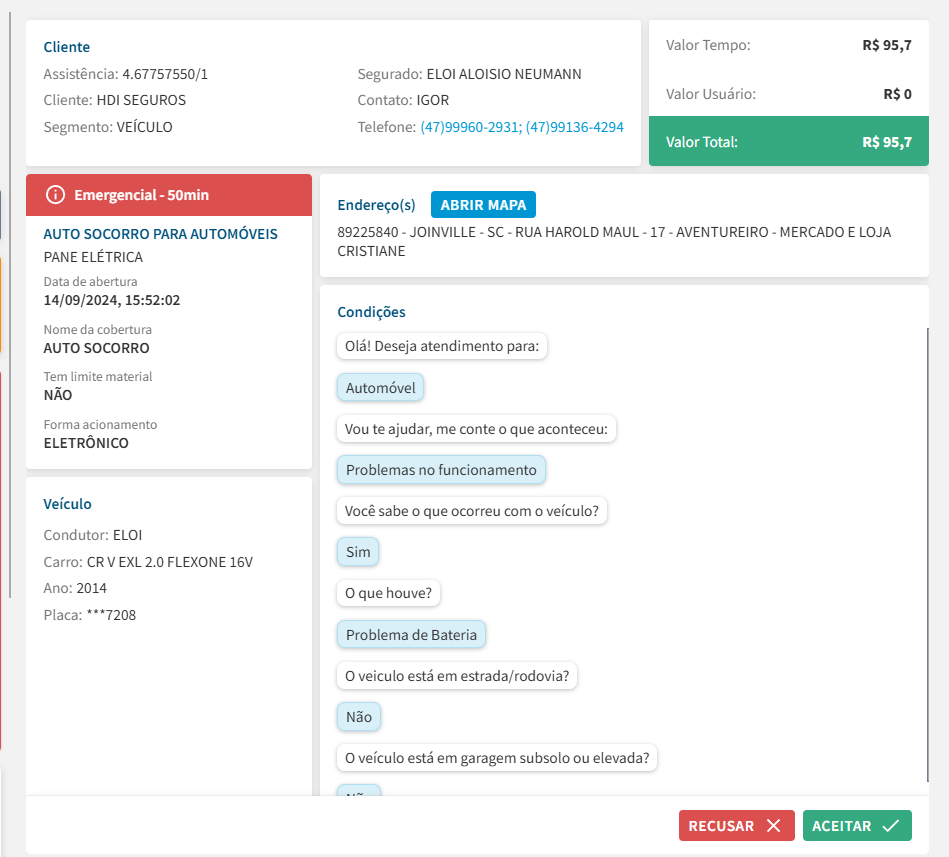Call phone number (47)99960-2931
949x857 pixels.
click(x=469, y=127)
